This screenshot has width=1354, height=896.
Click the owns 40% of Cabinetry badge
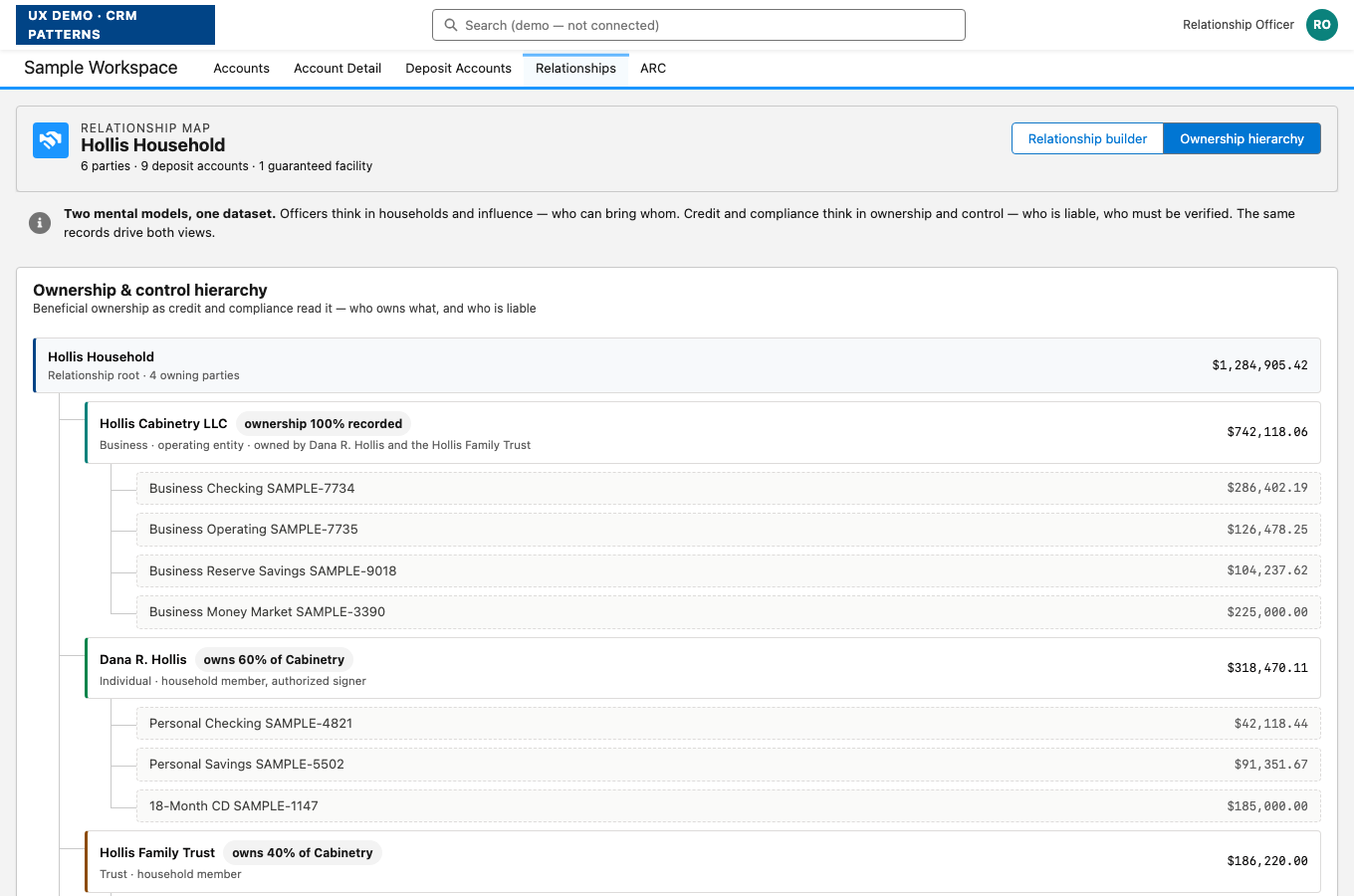click(303, 852)
